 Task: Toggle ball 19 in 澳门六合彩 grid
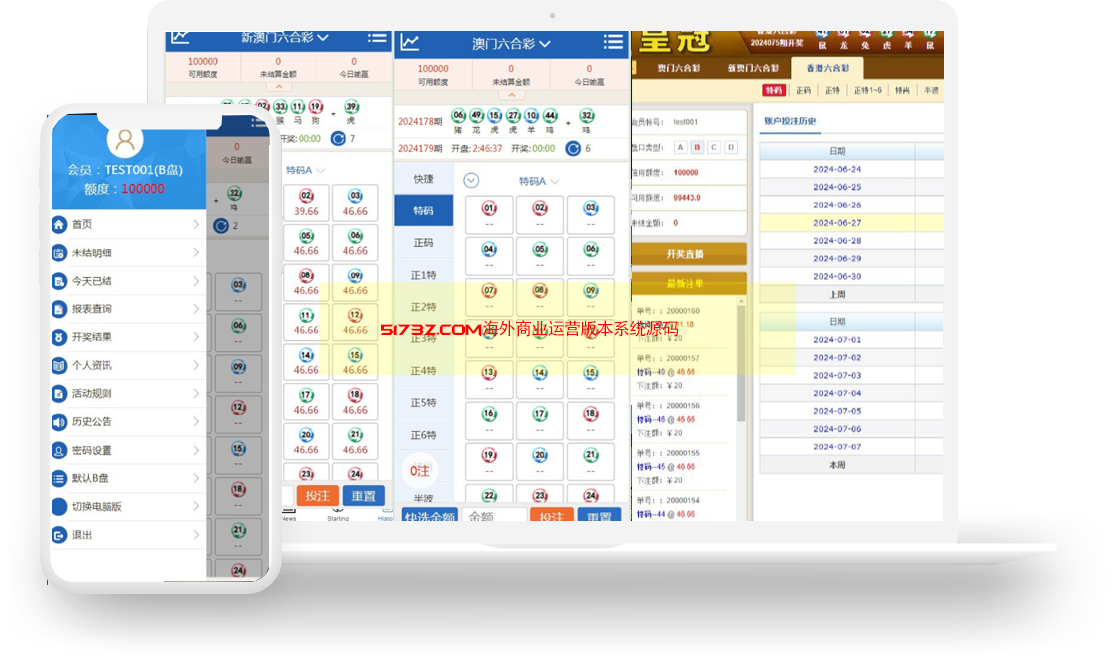coord(489,462)
